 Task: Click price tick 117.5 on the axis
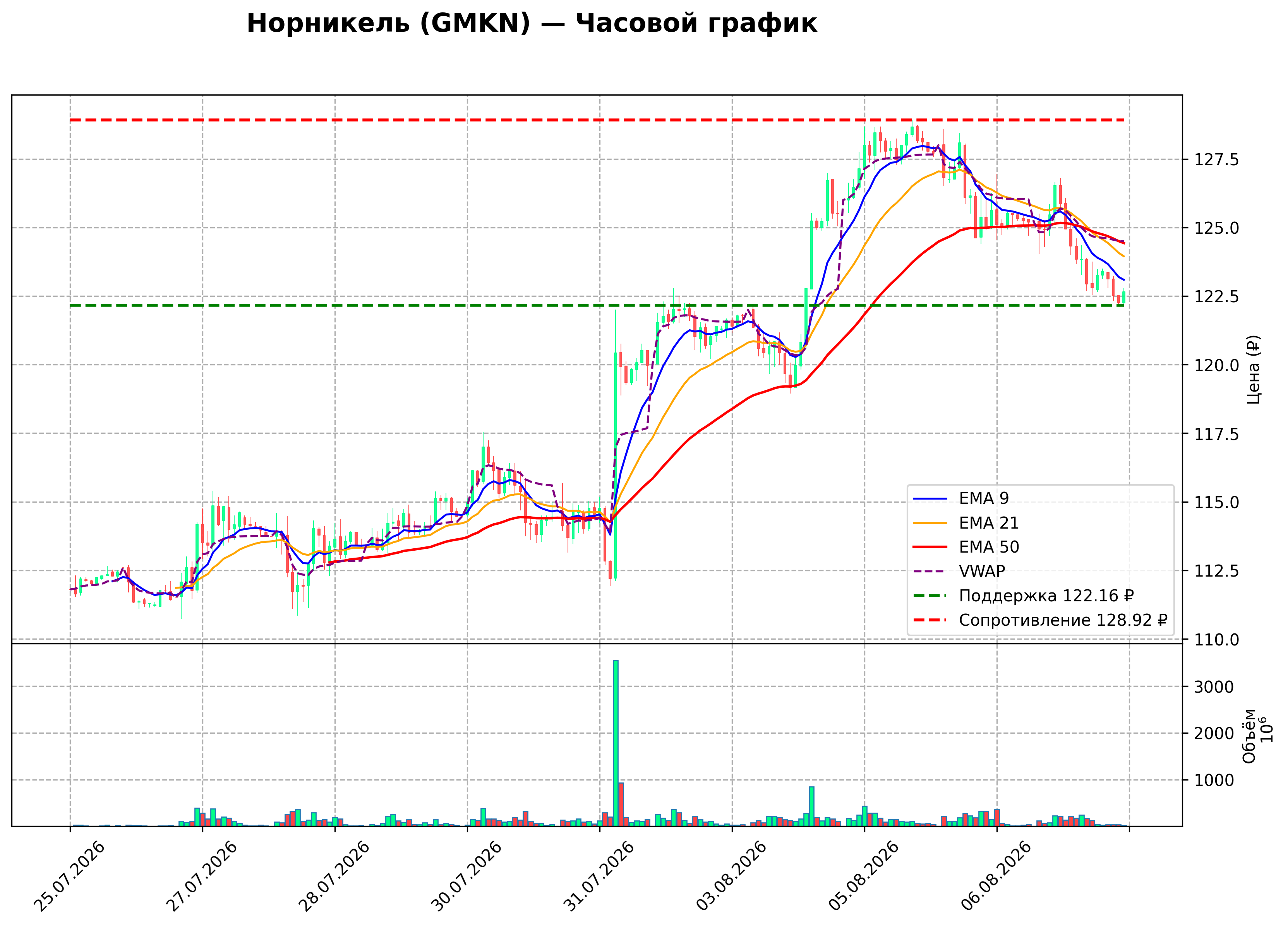pyautogui.click(x=1216, y=434)
